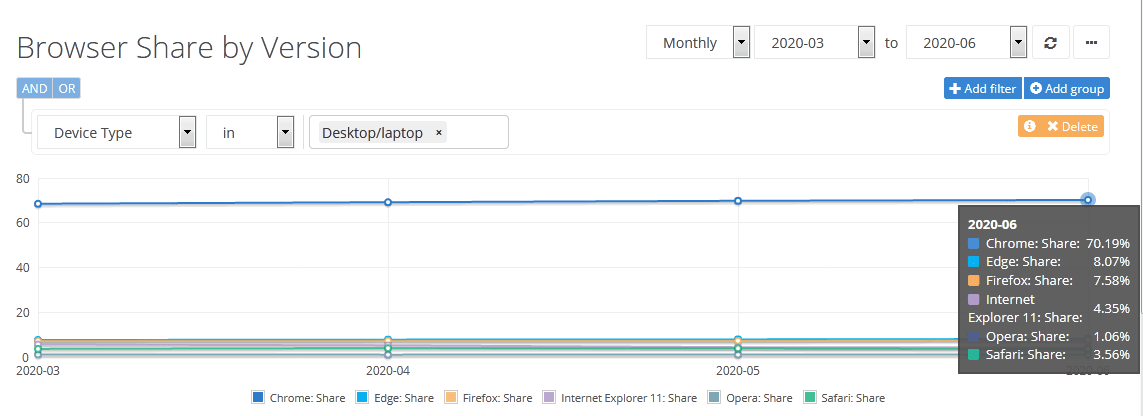Expand the 2020-03 start date dropdown
This screenshot has width=1143, height=416.
pyautogui.click(x=867, y=43)
